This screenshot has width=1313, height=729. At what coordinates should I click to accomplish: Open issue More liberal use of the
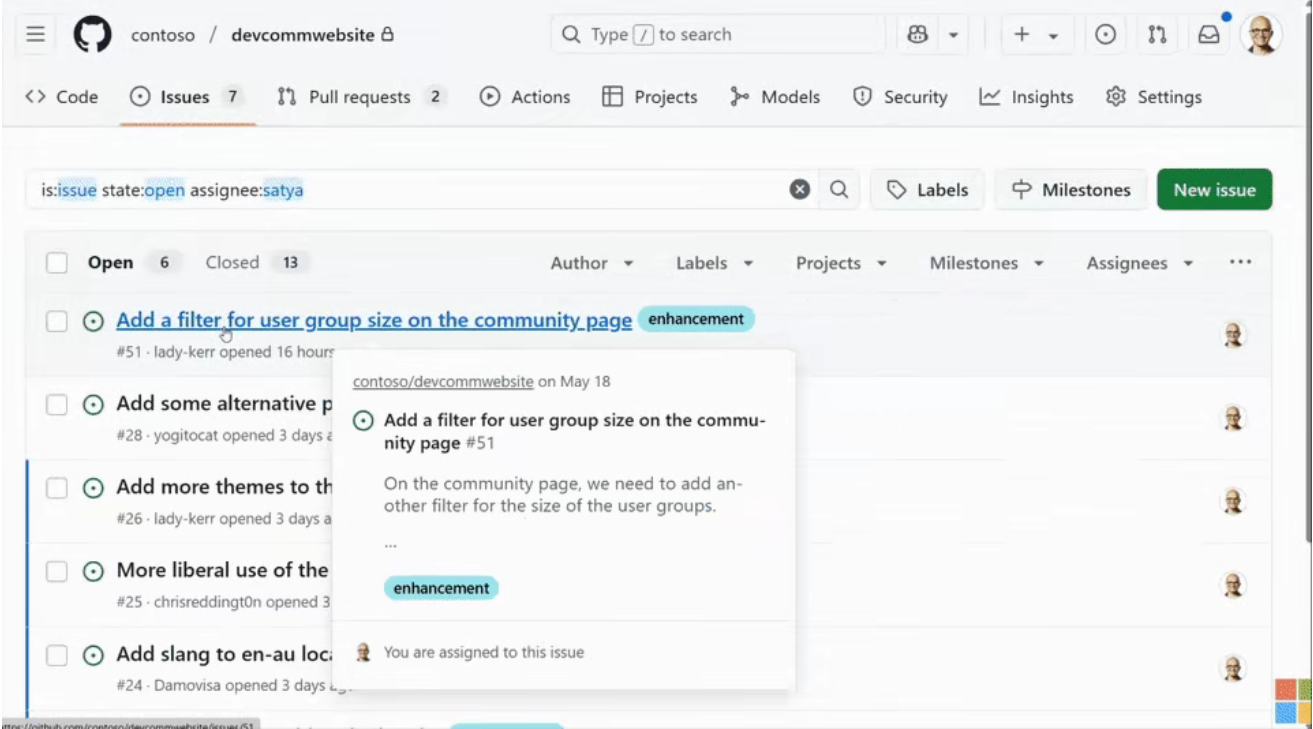(x=223, y=570)
